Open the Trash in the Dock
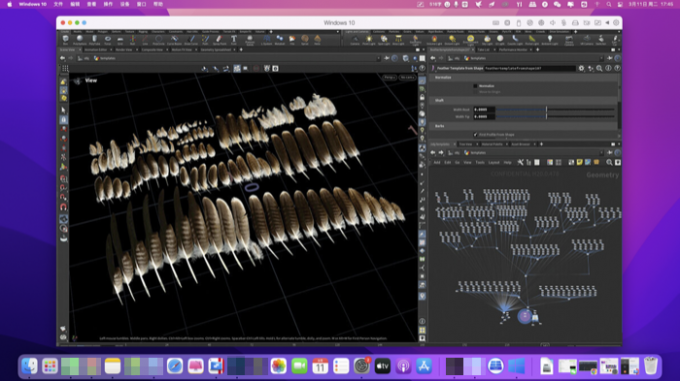Viewport: 680px width, 381px height. point(651,366)
